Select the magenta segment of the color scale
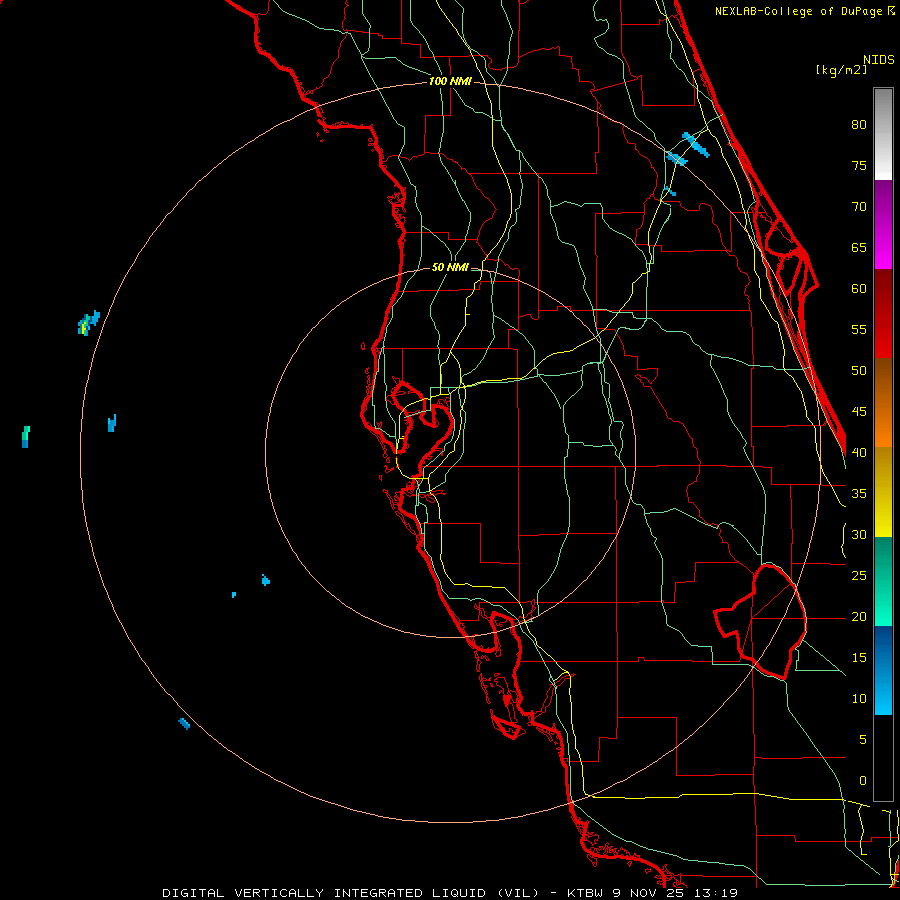The width and height of the screenshot is (900, 900). (x=883, y=224)
